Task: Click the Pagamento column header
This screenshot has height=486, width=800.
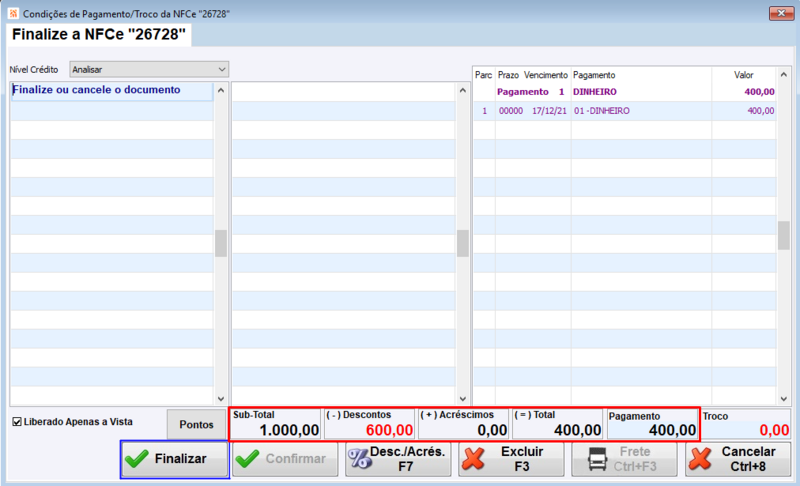Action: (594, 75)
